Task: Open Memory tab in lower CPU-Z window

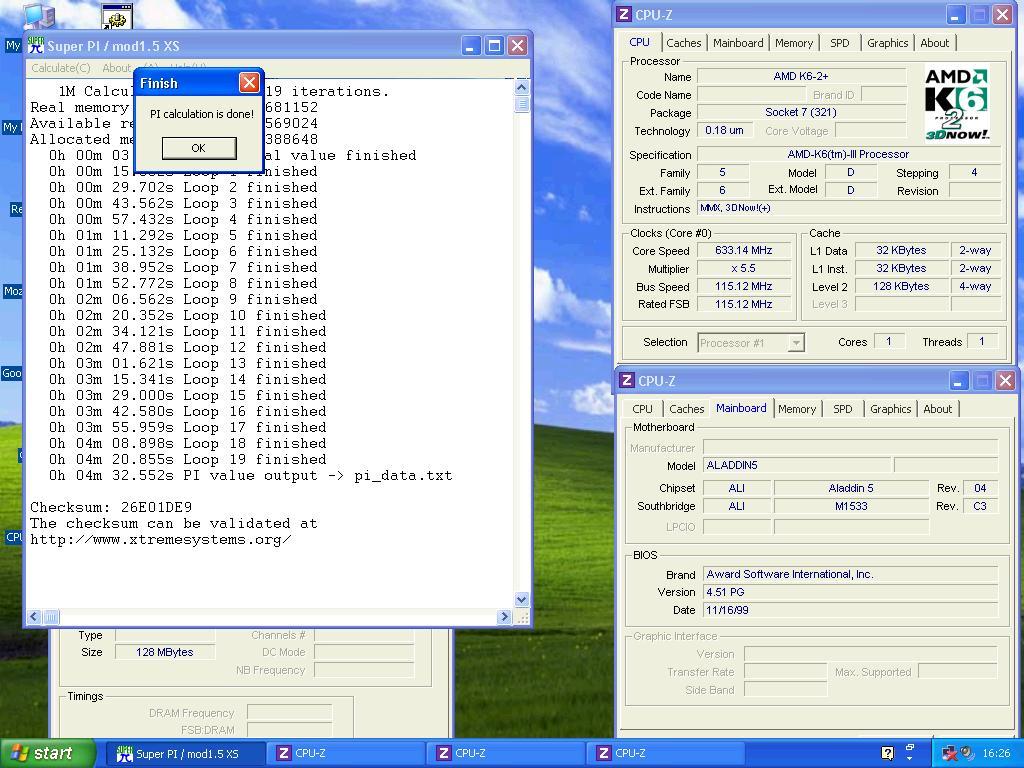Action: point(797,409)
